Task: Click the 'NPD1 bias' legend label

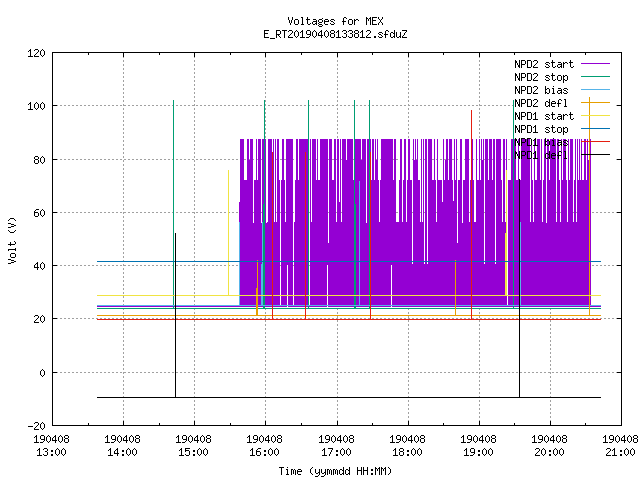Action: point(541,142)
